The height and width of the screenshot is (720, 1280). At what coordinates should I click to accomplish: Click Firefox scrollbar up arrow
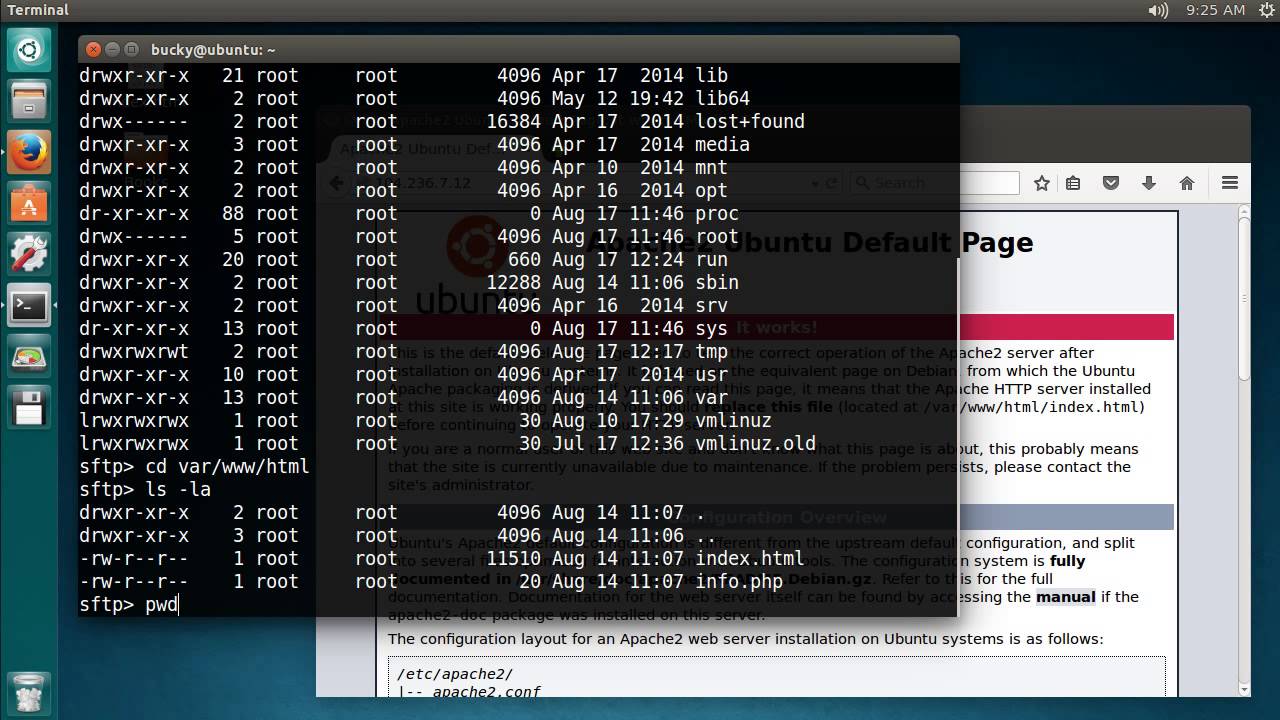1244,212
